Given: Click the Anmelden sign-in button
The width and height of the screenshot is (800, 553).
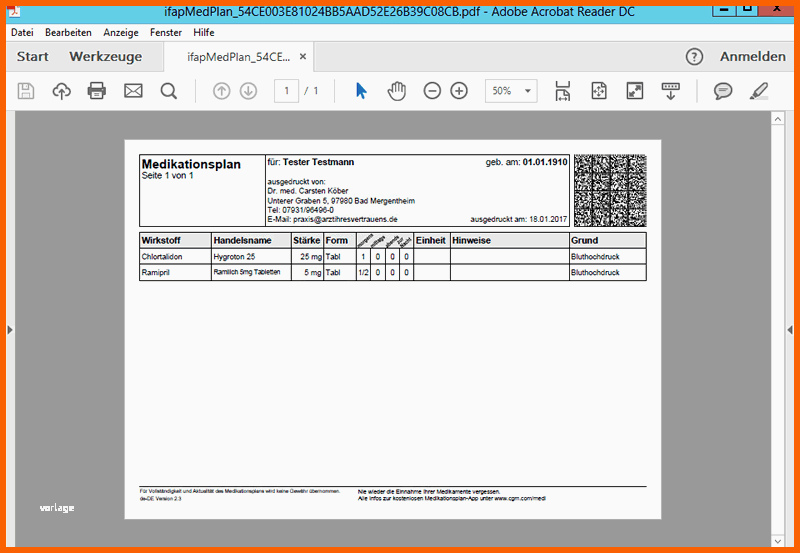Looking at the screenshot, I should (x=753, y=57).
